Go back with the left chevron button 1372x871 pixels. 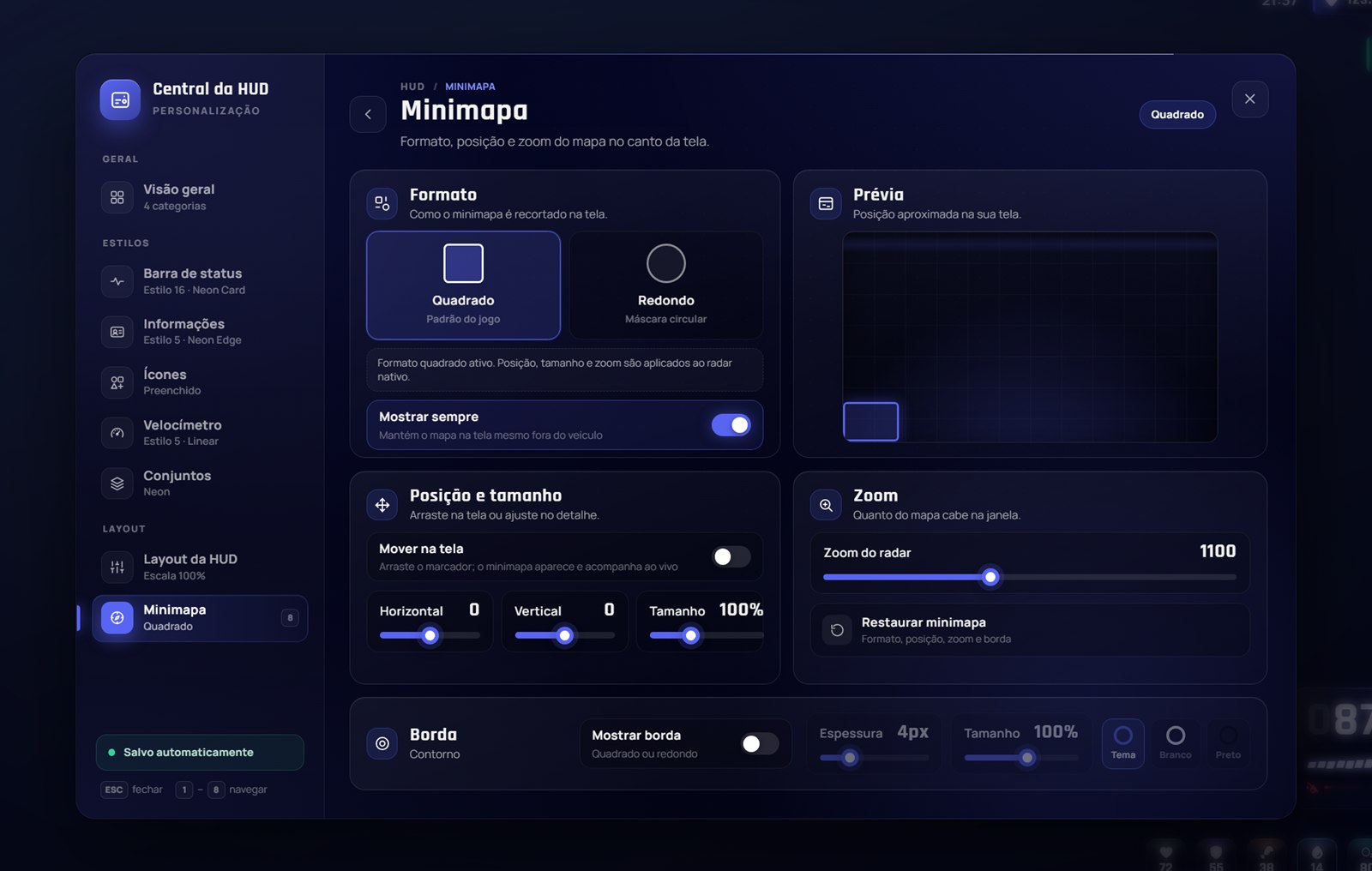pos(368,114)
